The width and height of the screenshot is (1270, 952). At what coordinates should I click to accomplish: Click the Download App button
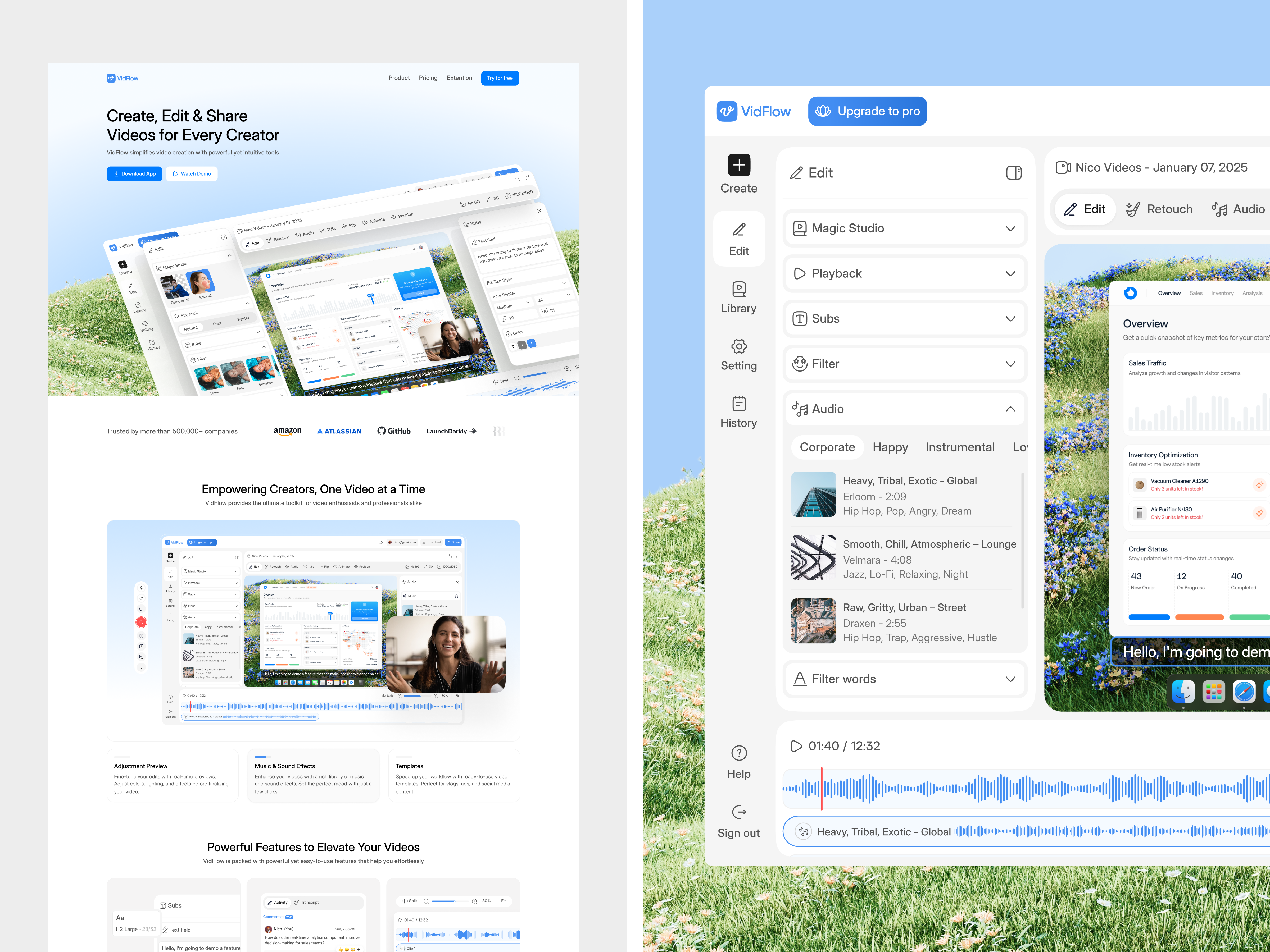[134, 174]
